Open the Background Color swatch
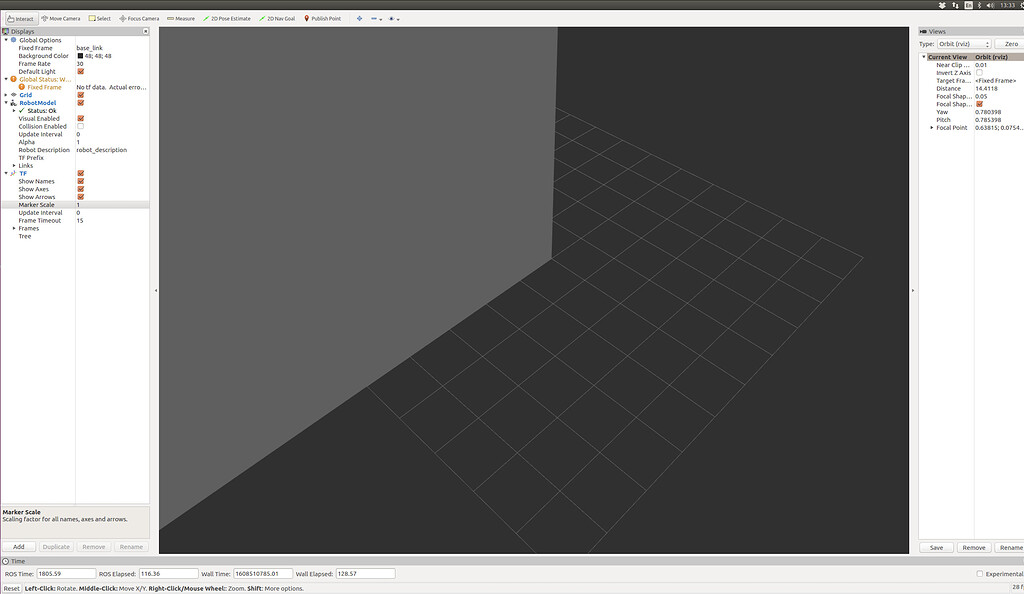 click(x=82, y=55)
